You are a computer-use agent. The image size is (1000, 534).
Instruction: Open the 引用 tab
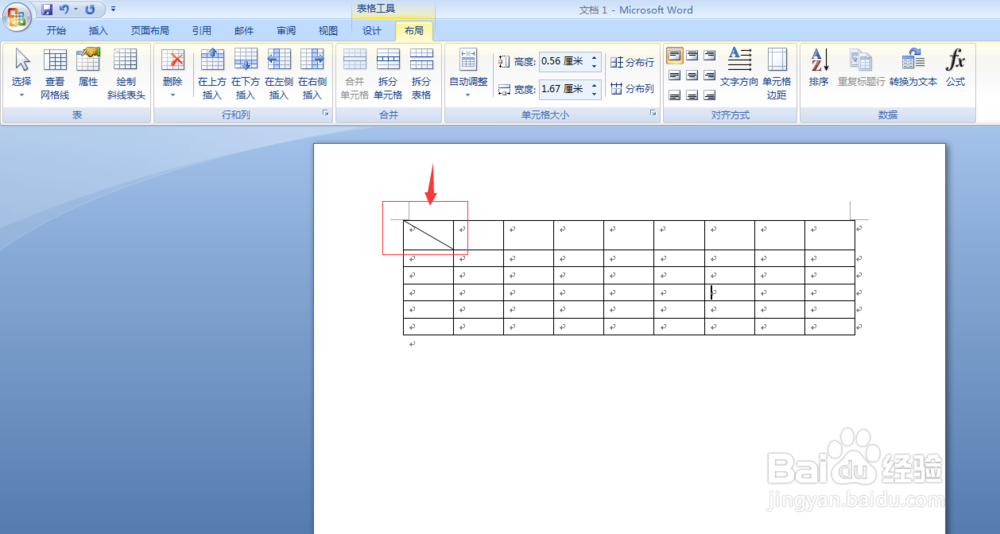tap(202, 31)
